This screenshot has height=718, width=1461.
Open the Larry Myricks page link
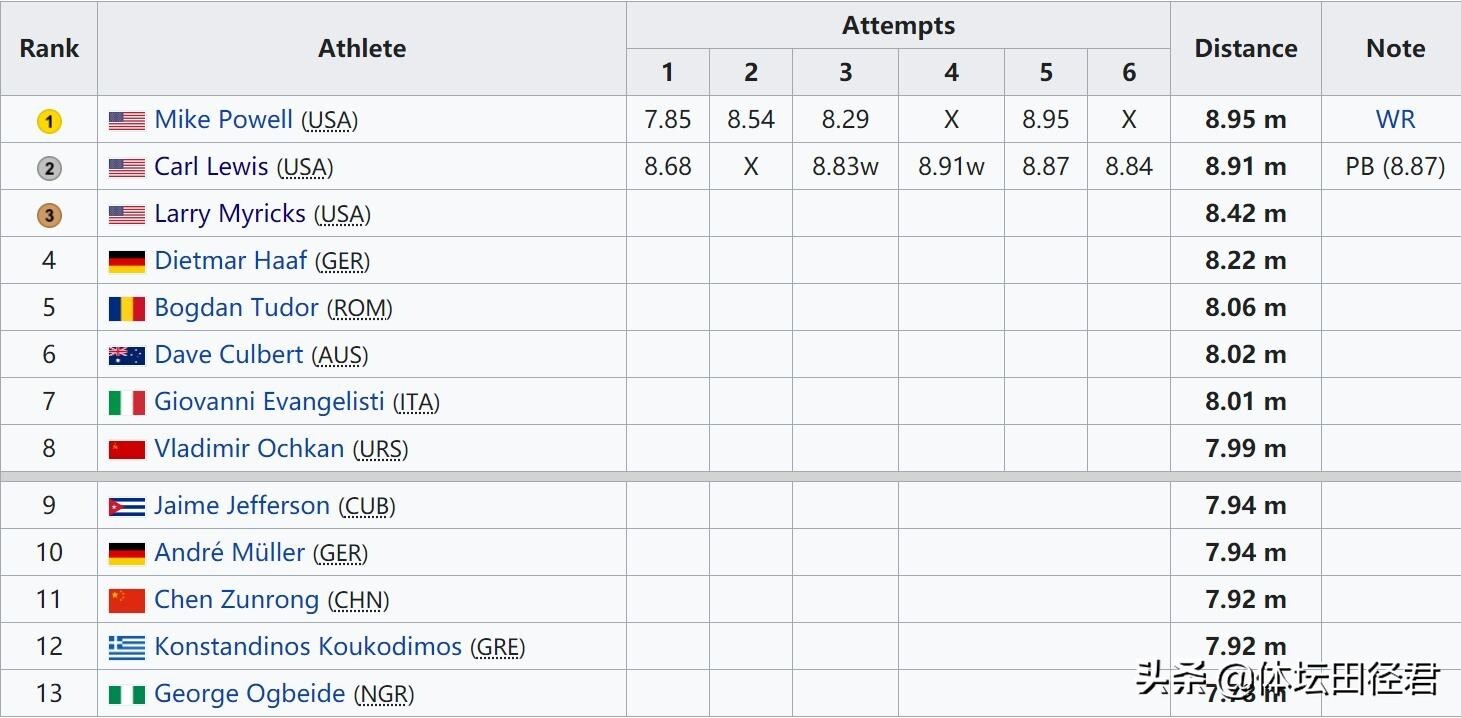(x=229, y=213)
